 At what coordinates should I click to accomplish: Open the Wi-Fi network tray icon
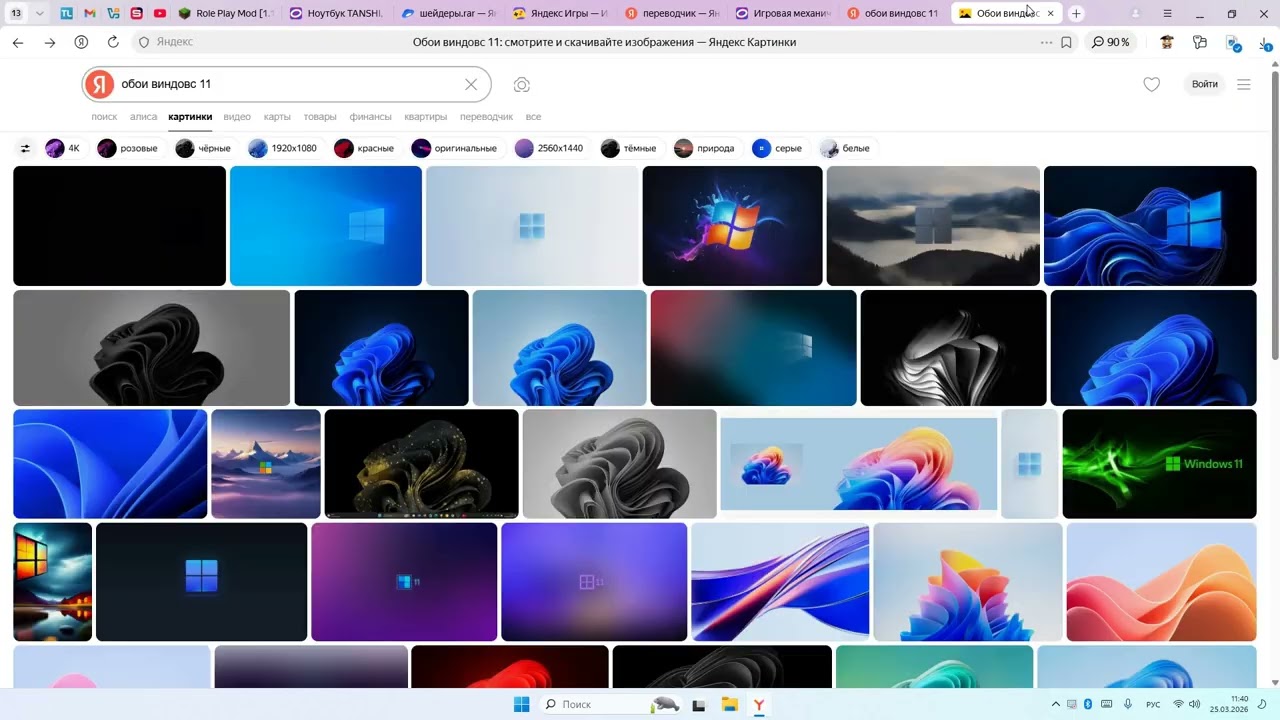1178,705
